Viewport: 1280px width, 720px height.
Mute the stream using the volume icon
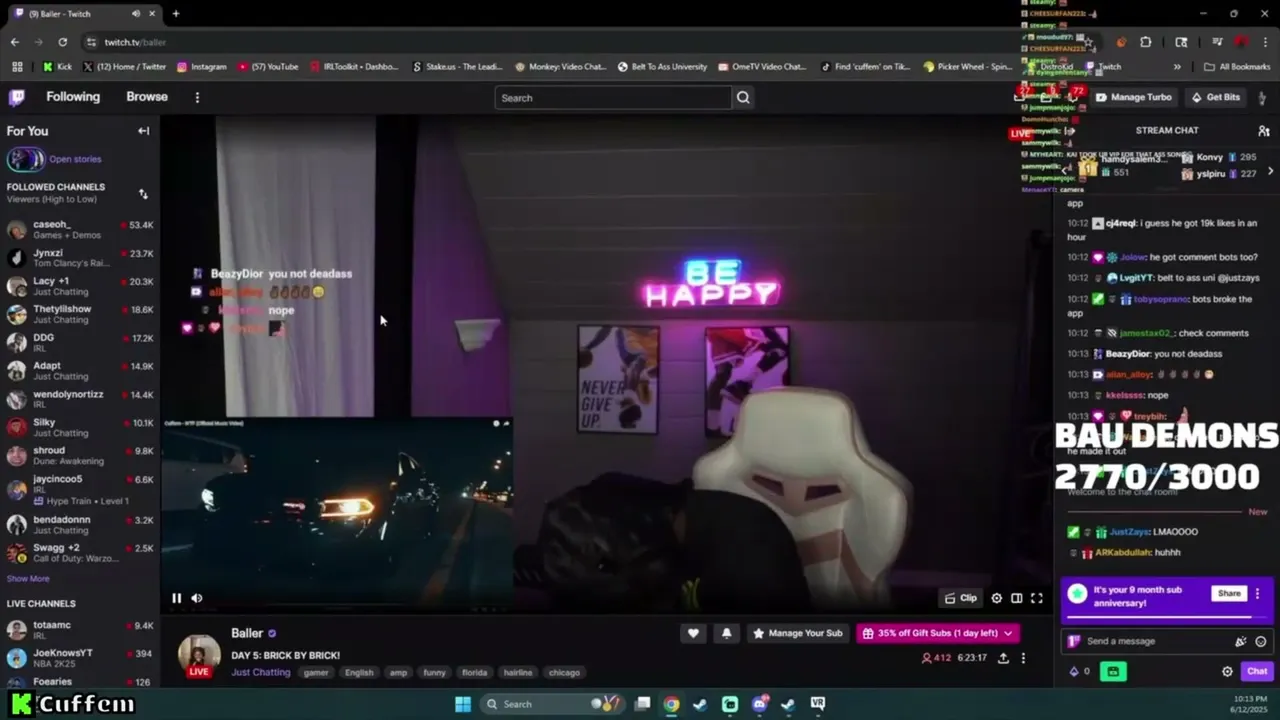pyautogui.click(x=197, y=598)
